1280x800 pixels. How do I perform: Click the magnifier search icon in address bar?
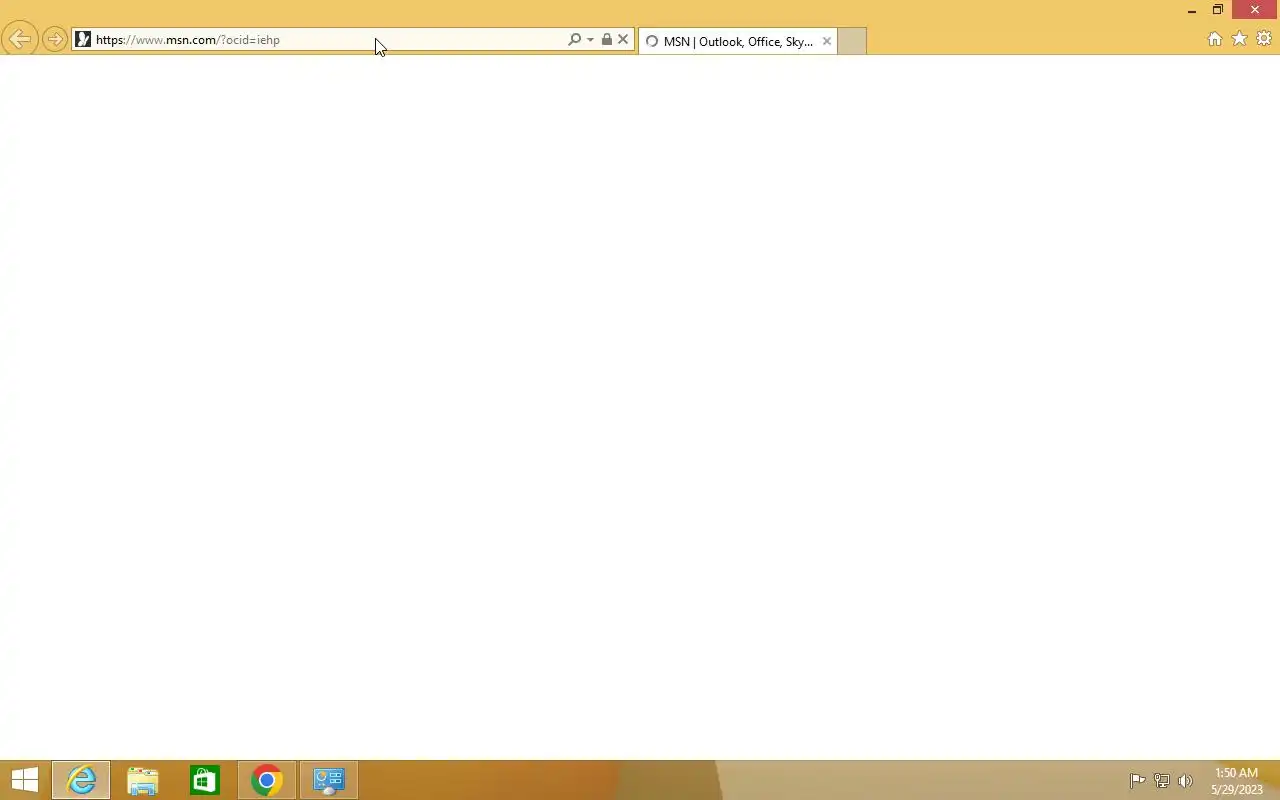pyautogui.click(x=574, y=40)
